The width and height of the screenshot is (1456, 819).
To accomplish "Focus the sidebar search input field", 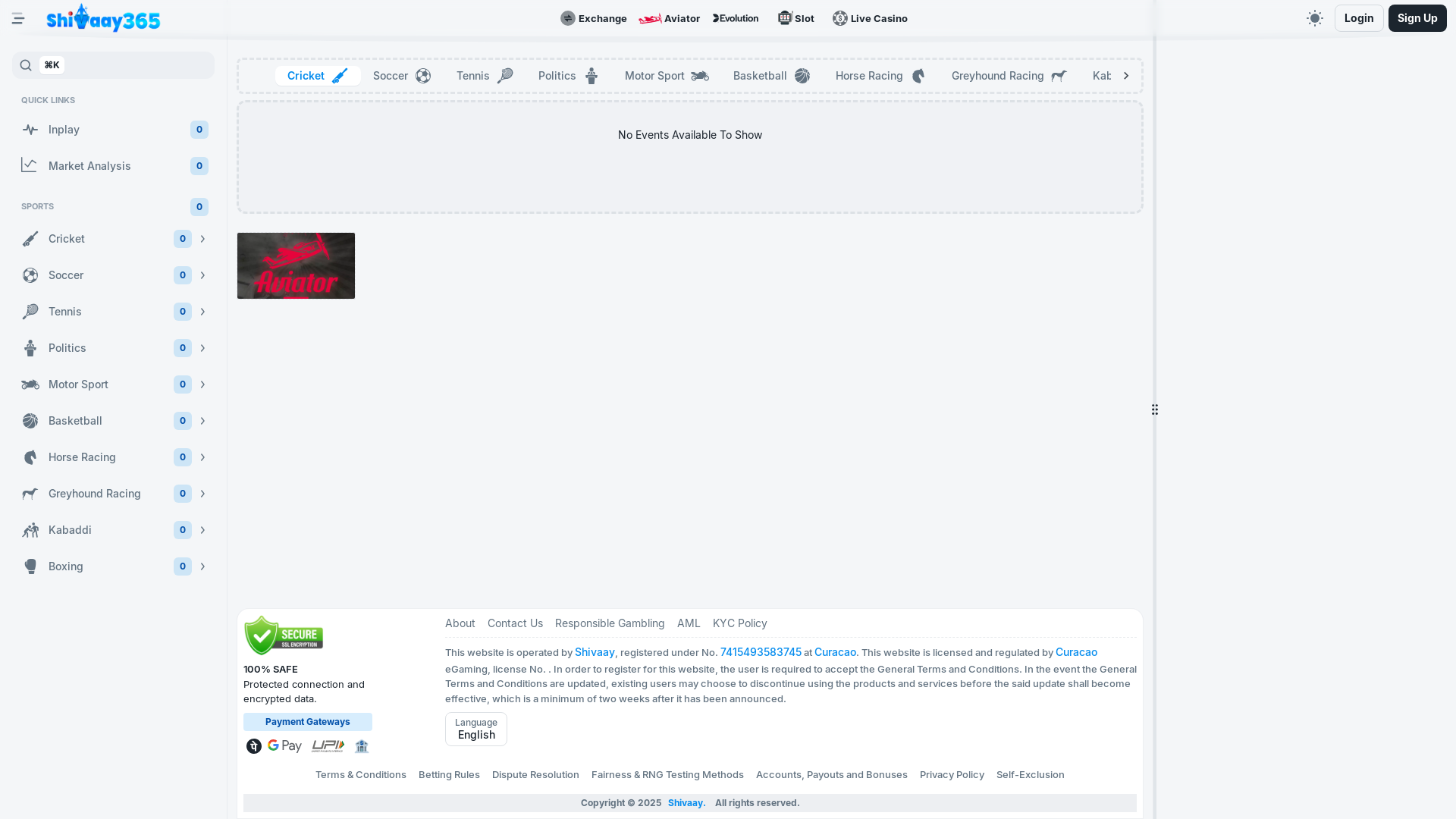I will (113, 65).
